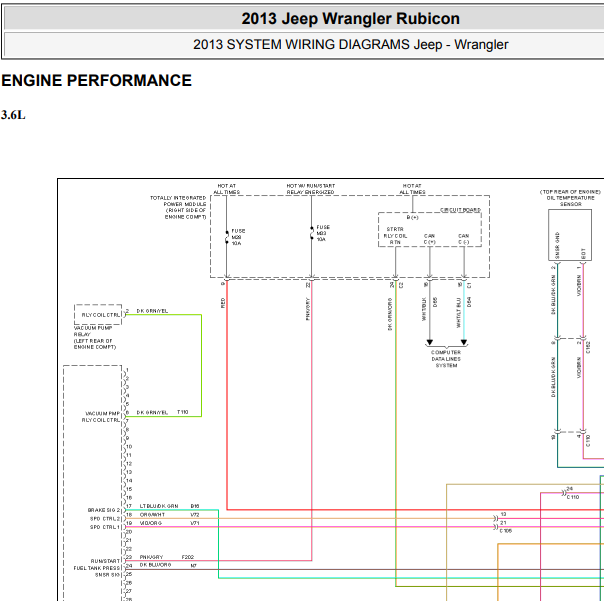604x601 pixels.
Task: Click the "VACUUM PMP RLY COIL CTRL" pin label
Action: click(x=101, y=417)
